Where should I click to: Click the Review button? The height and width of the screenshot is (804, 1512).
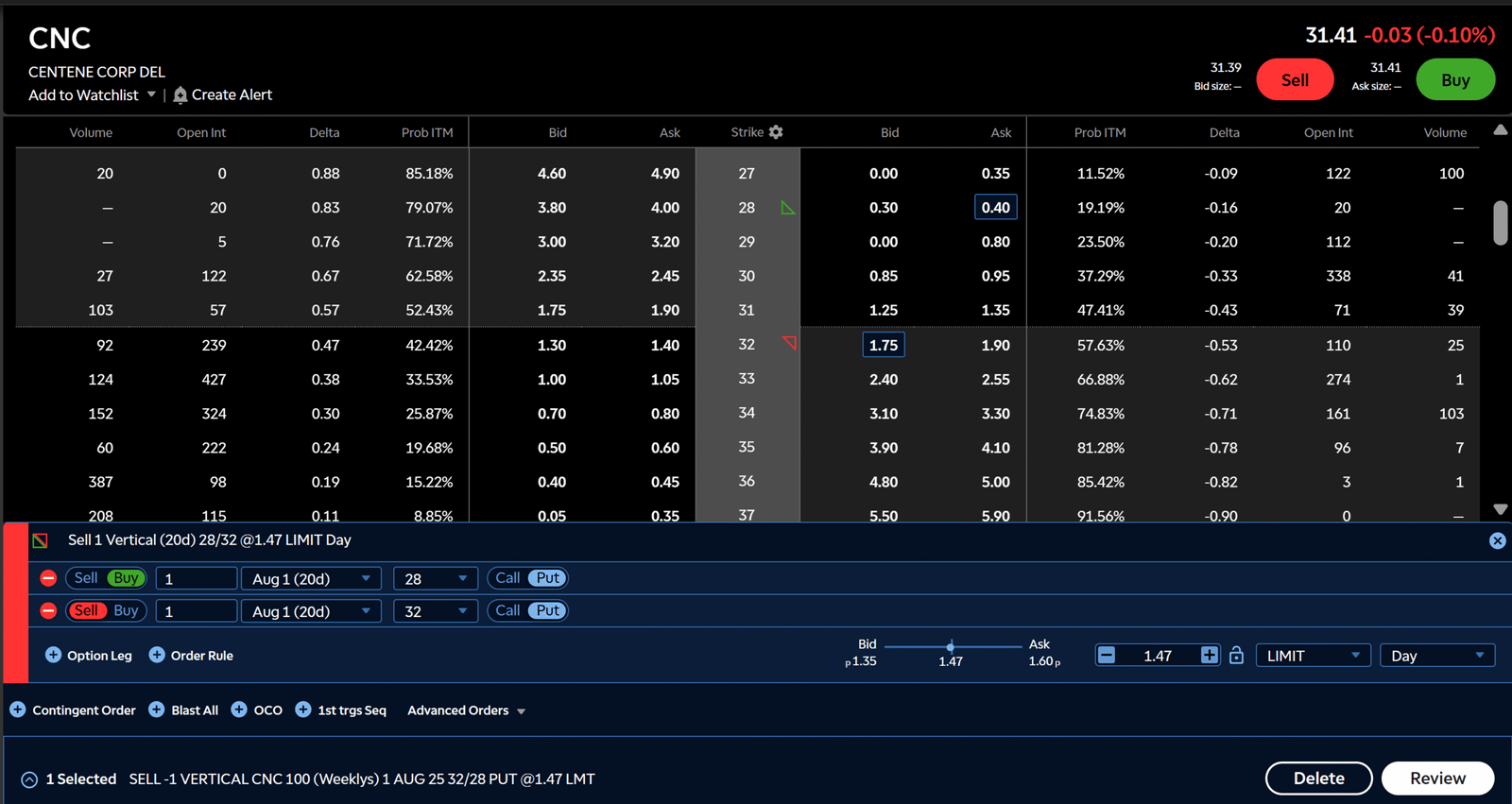pos(1437,778)
